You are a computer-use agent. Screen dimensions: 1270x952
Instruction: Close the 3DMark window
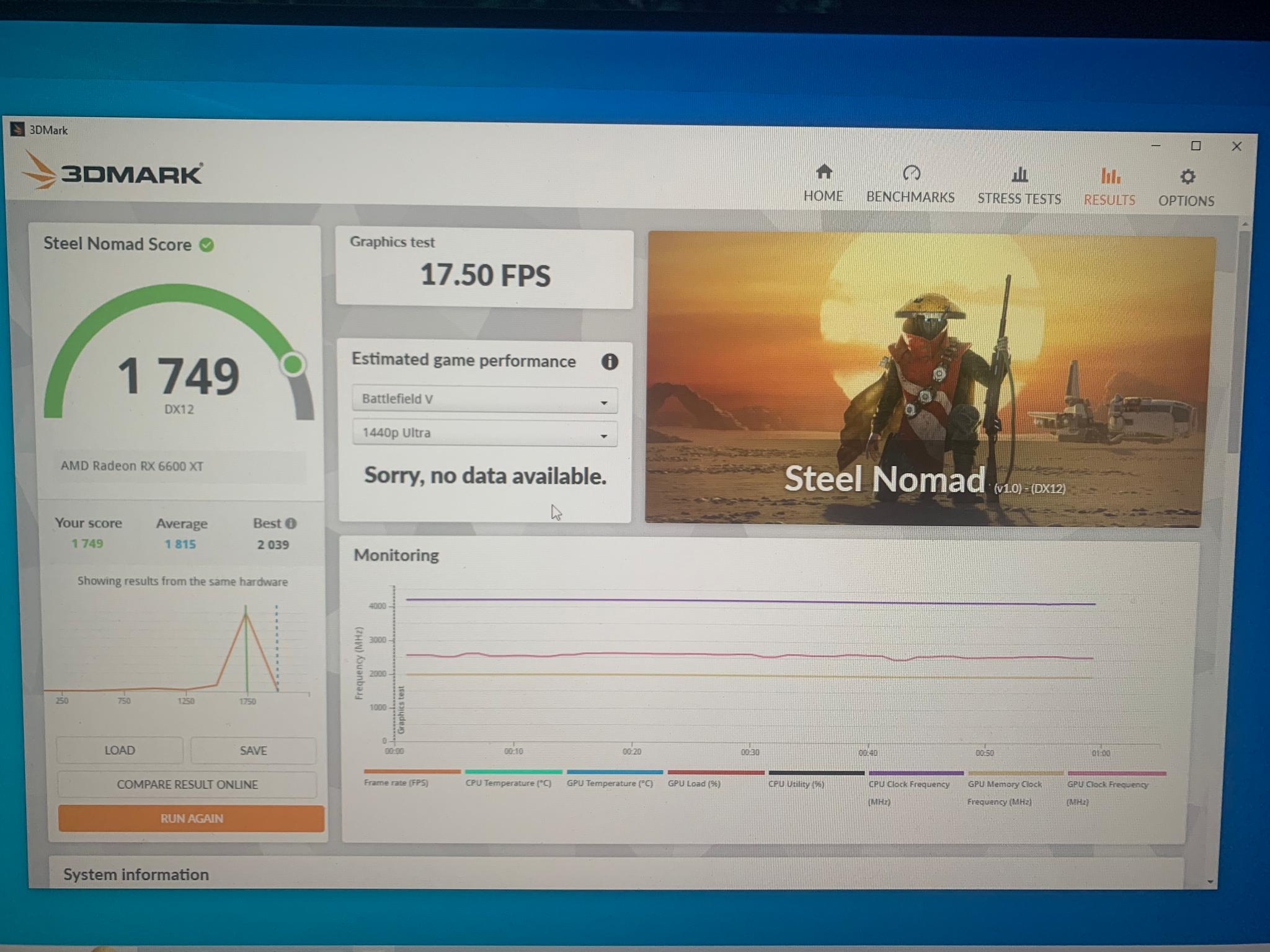(1237, 146)
